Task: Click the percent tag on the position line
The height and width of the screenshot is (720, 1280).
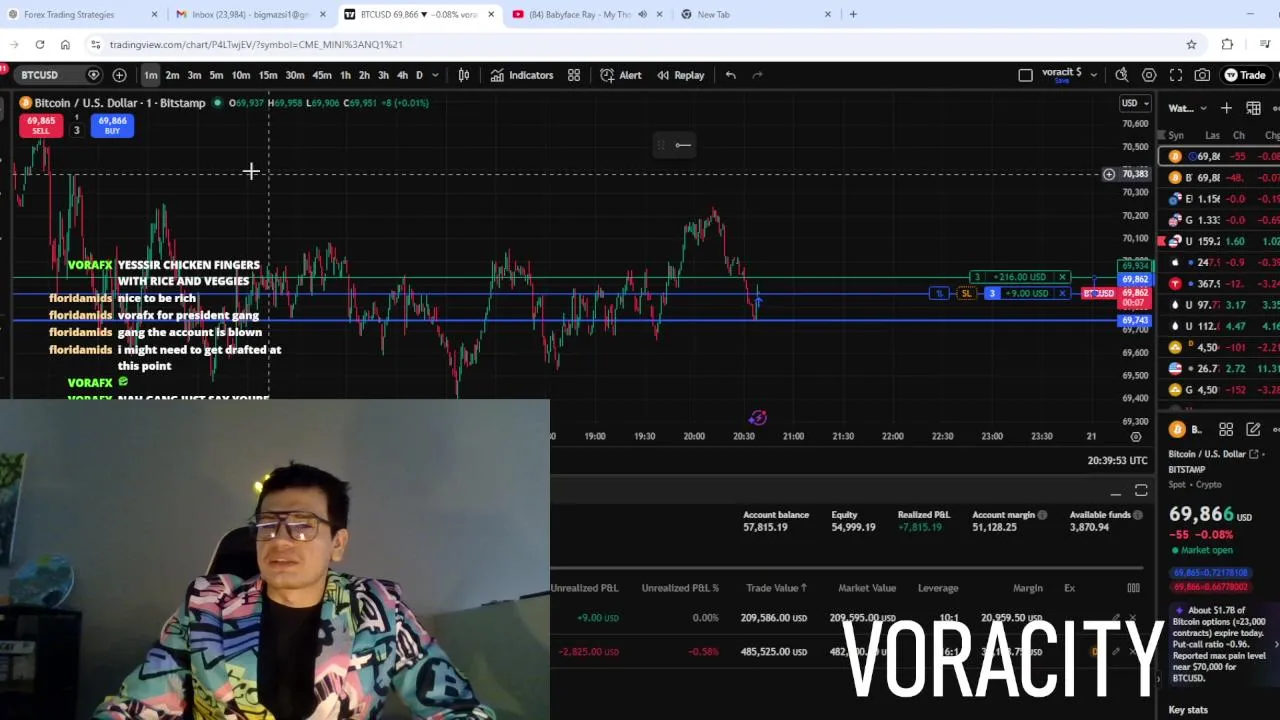Action: tap(939, 293)
